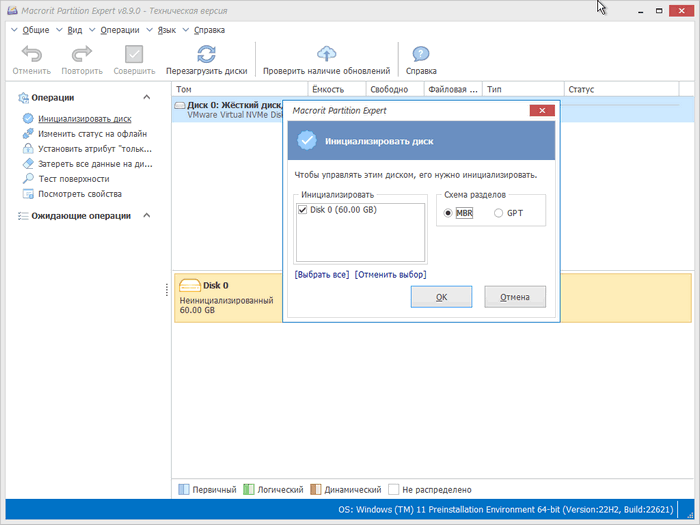This screenshot has height=525, width=700.
Task: Click the Commit checkmark toolbar icon
Action: click(133, 55)
